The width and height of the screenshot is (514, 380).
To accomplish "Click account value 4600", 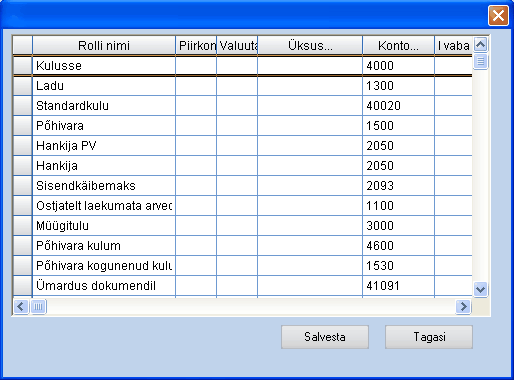I will (399, 246).
